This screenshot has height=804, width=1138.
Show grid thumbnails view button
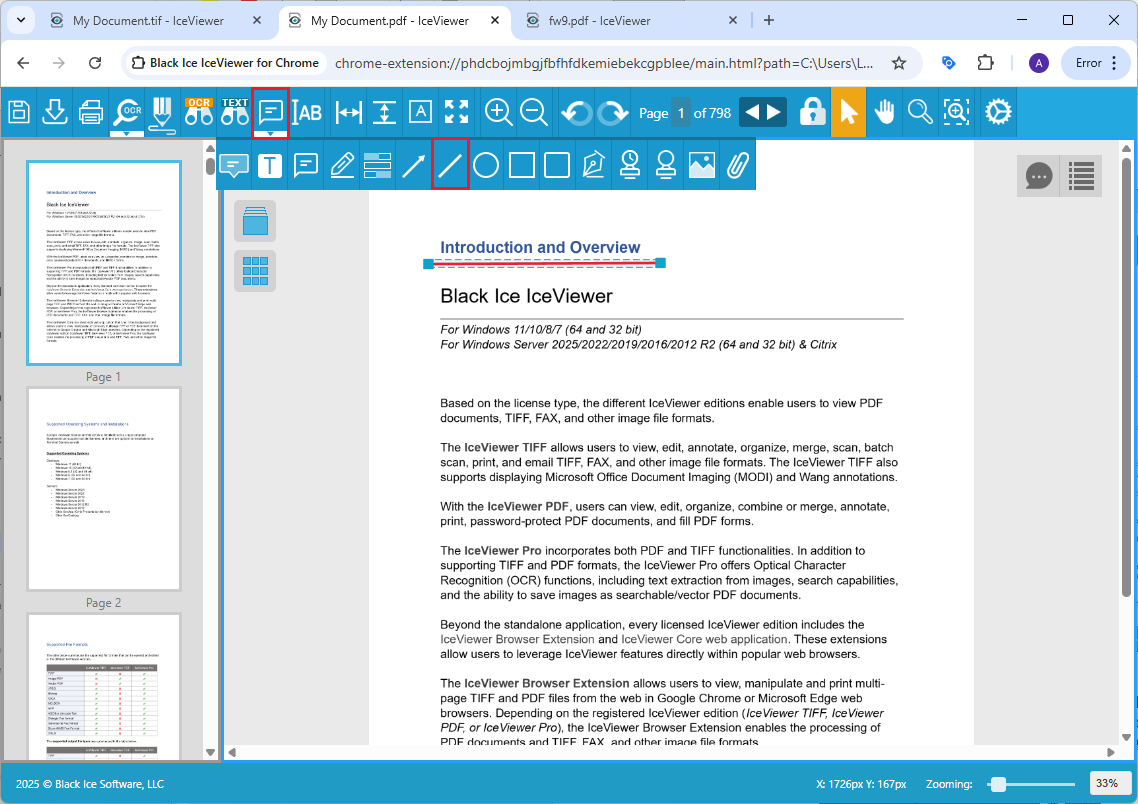pyautogui.click(x=255, y=271)
